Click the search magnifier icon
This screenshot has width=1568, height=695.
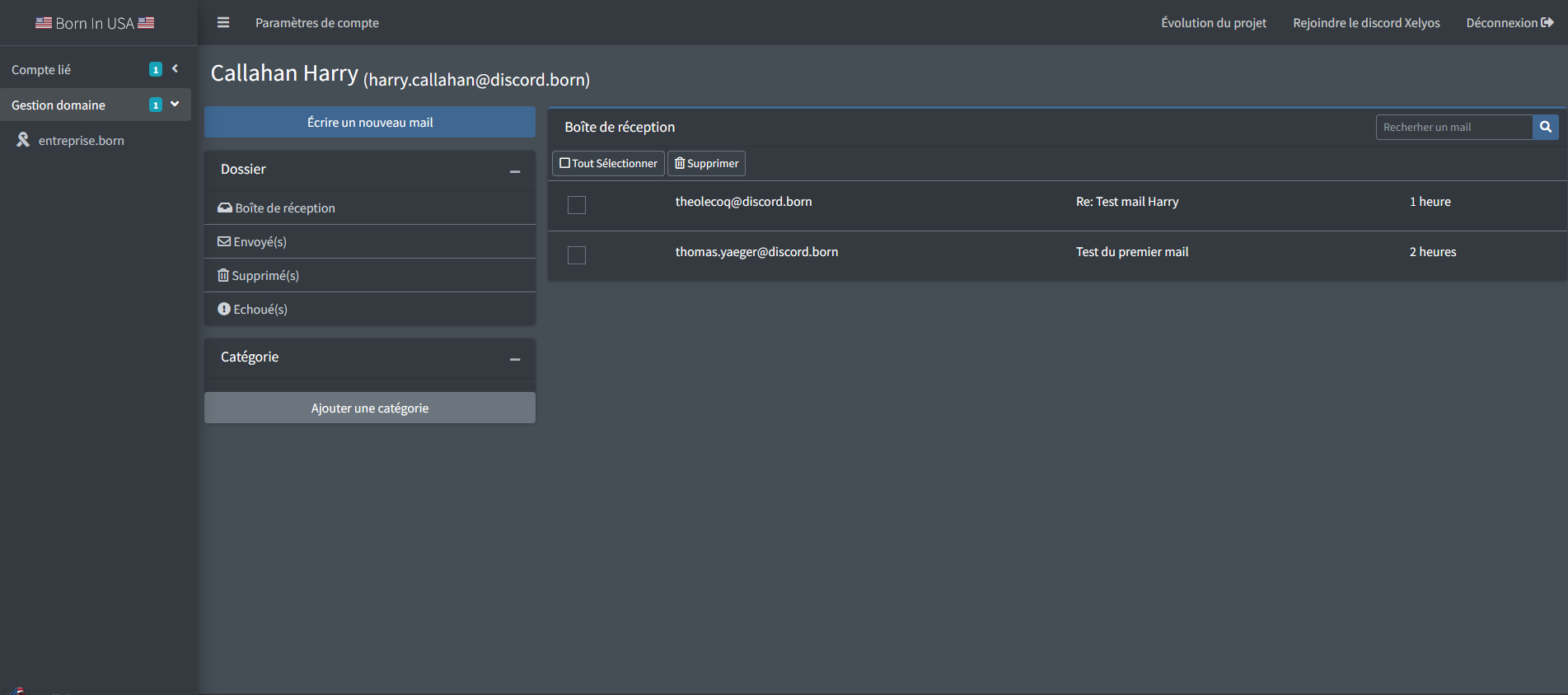pyautogui.click(x=1546, y=127)
